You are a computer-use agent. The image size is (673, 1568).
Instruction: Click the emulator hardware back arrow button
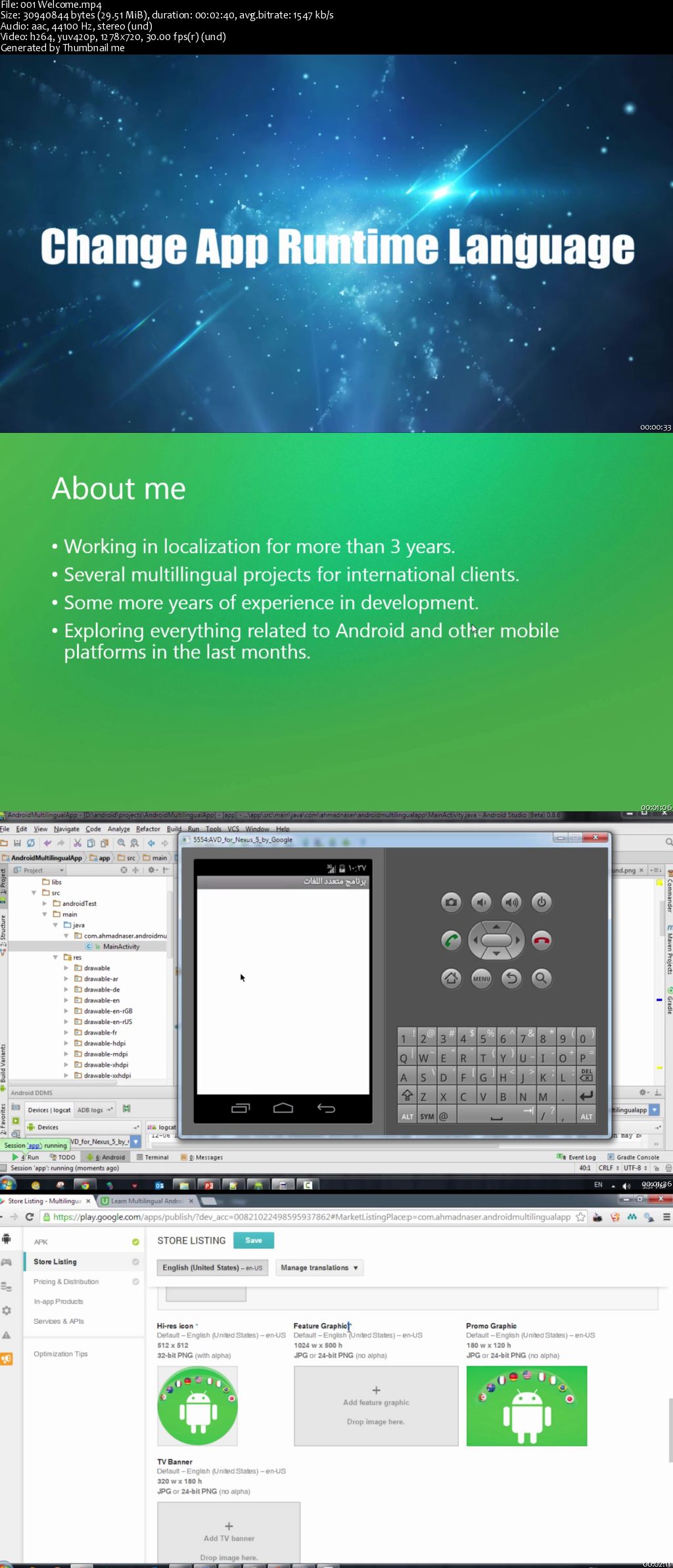[511, 979]
